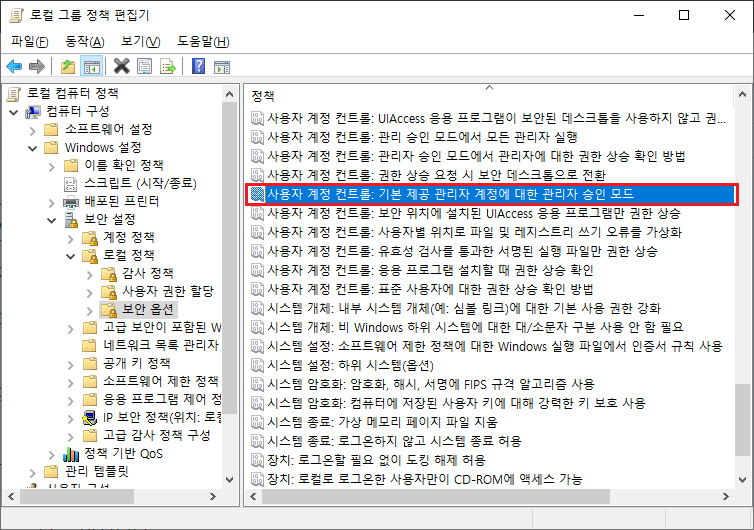Open the 동작(A) menu
Screen dimensions: 754x530
pyautogui.click(x=85, y=41)
